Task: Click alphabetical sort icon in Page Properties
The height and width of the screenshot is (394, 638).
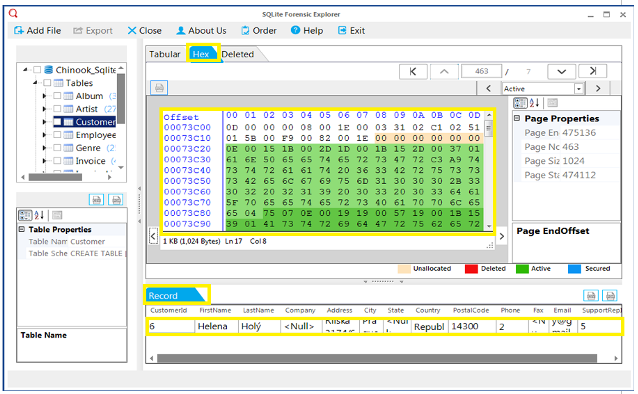Action: click(x=535, y=103)
